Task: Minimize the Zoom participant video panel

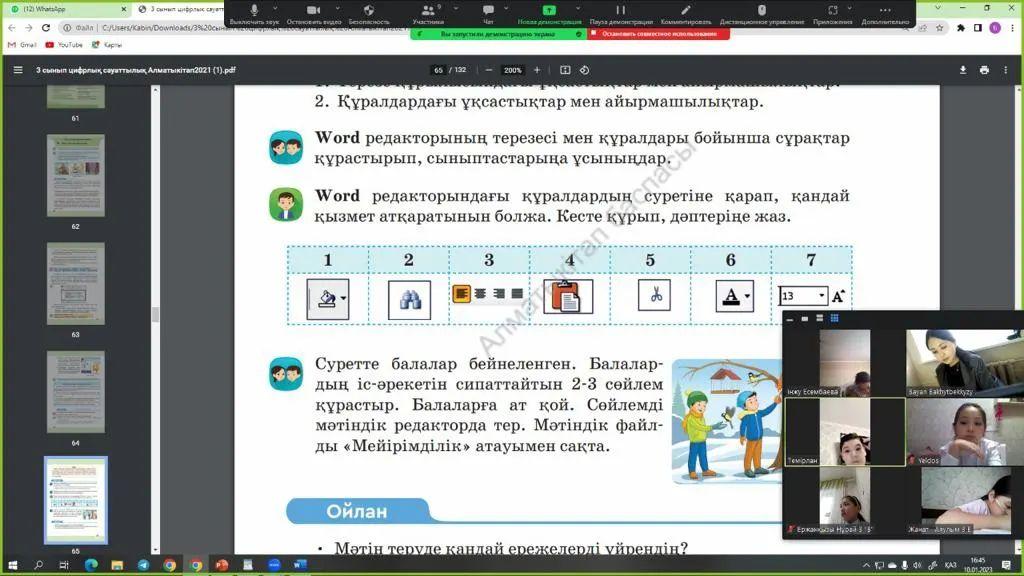Action: pos(790,319)
